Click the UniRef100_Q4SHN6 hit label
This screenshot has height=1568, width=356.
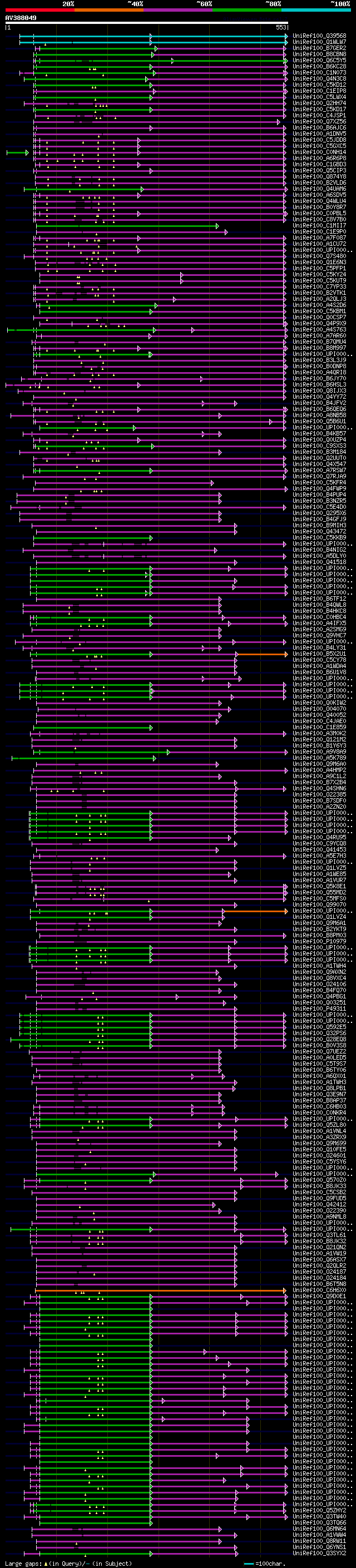click(319, 789)
